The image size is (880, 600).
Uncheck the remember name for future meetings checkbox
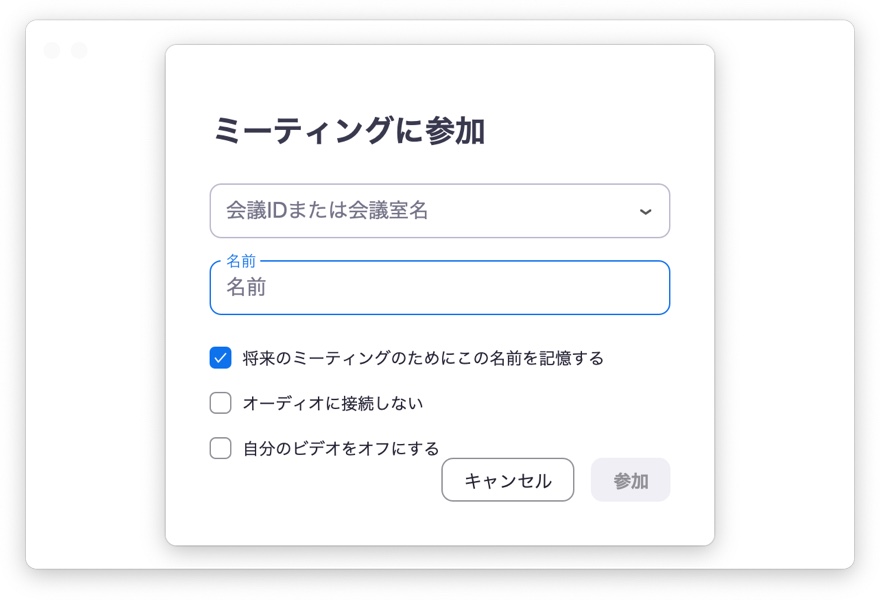(x=221, y=358)
